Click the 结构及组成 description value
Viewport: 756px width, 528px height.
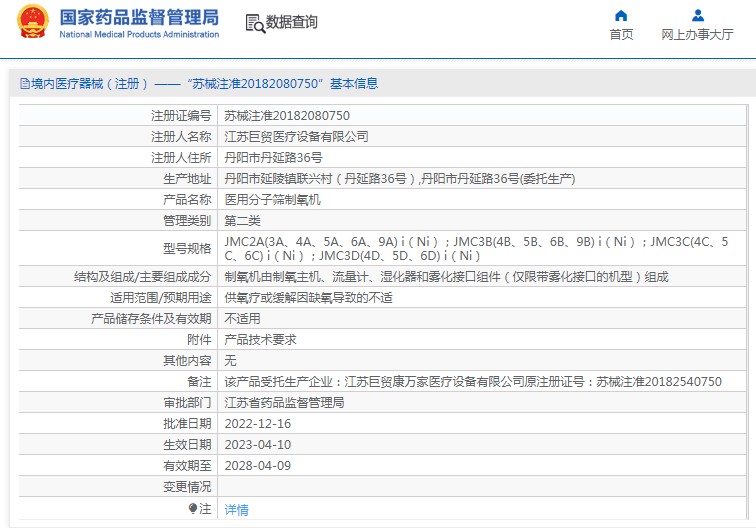pos(446,277)
